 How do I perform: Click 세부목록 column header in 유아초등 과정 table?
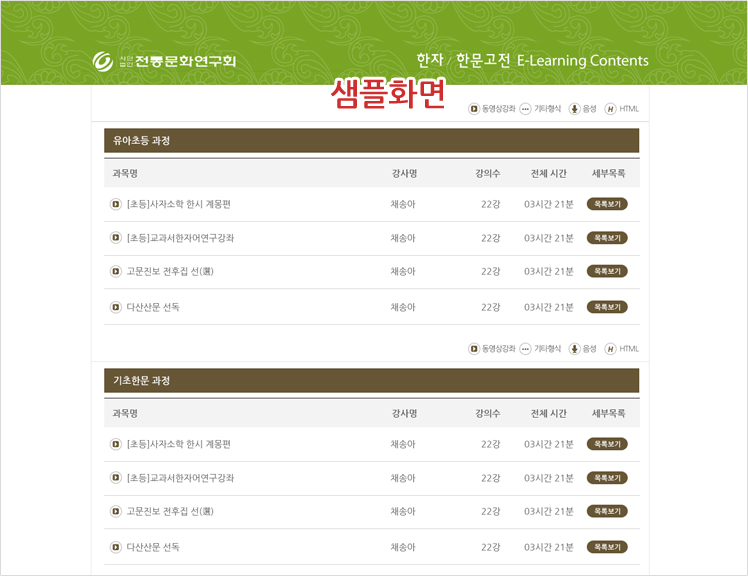pos(608,174)
